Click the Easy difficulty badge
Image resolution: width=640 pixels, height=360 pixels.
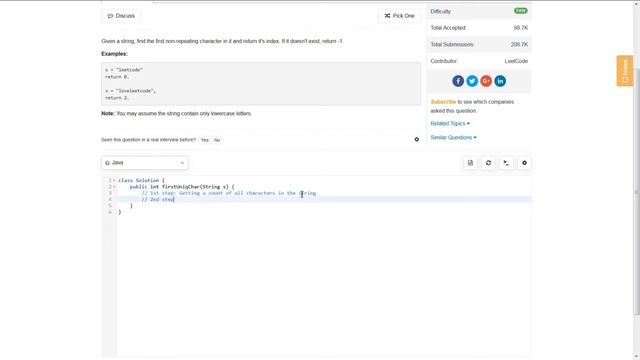coord(520,11)
